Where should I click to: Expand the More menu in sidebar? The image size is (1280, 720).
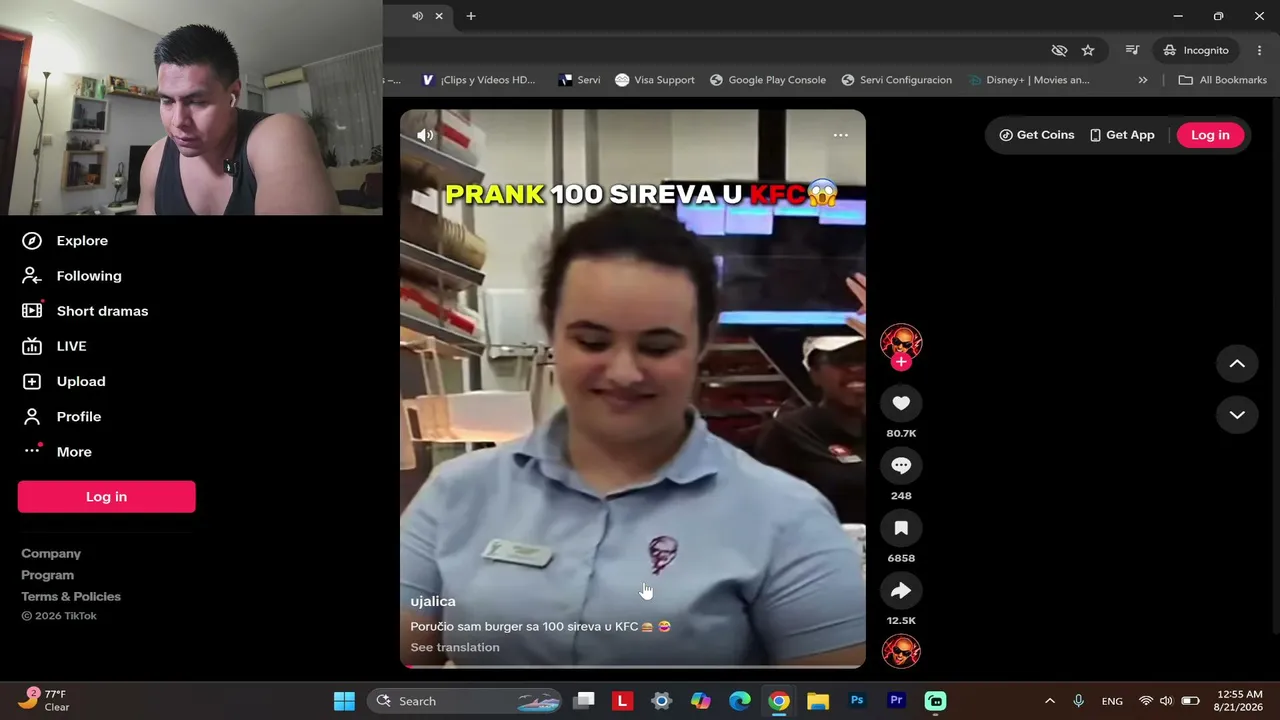58,451
